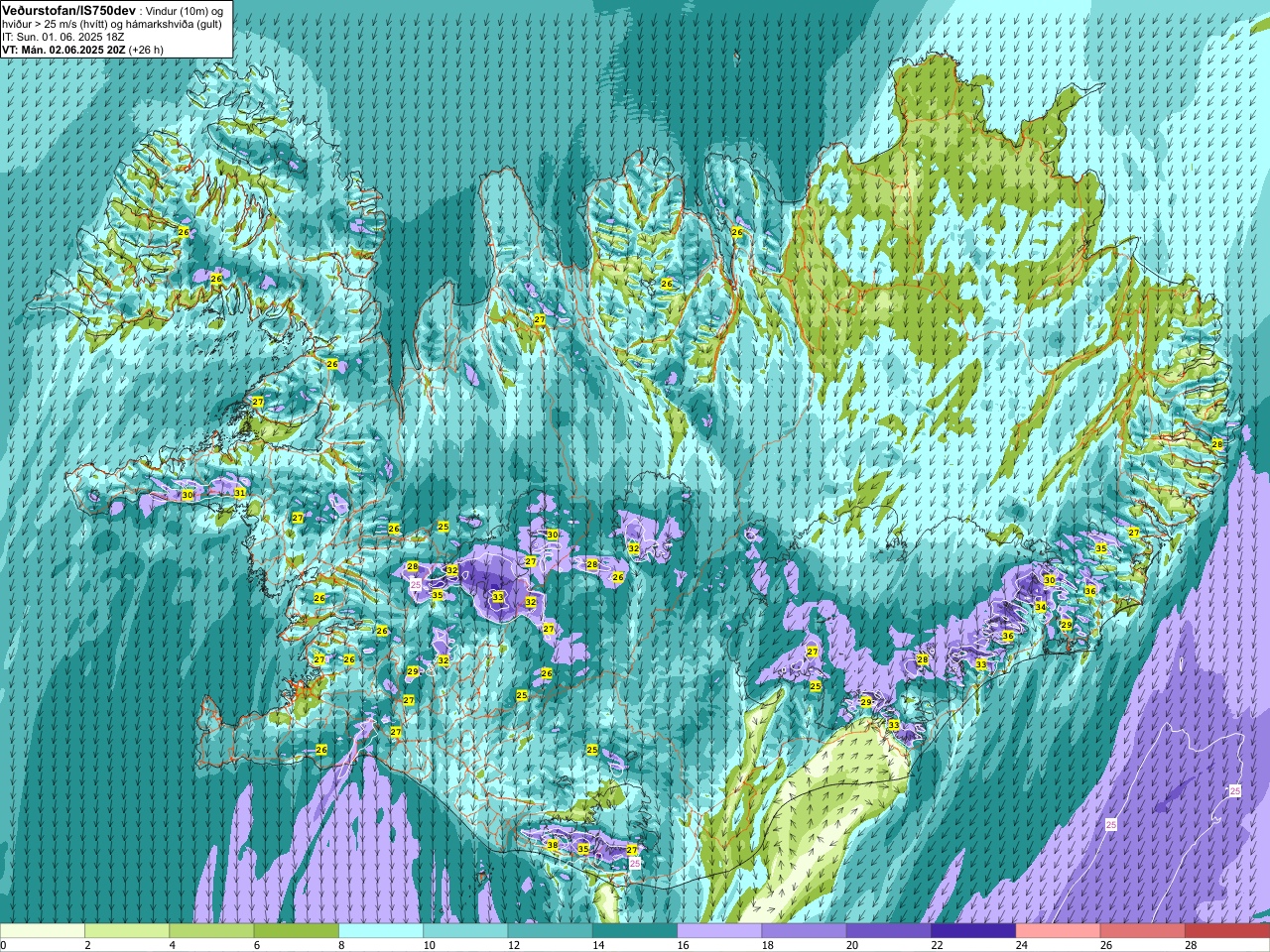Click the 12–14 m/s teal legend swatch
1270x952 pixels.
point(550,931)
